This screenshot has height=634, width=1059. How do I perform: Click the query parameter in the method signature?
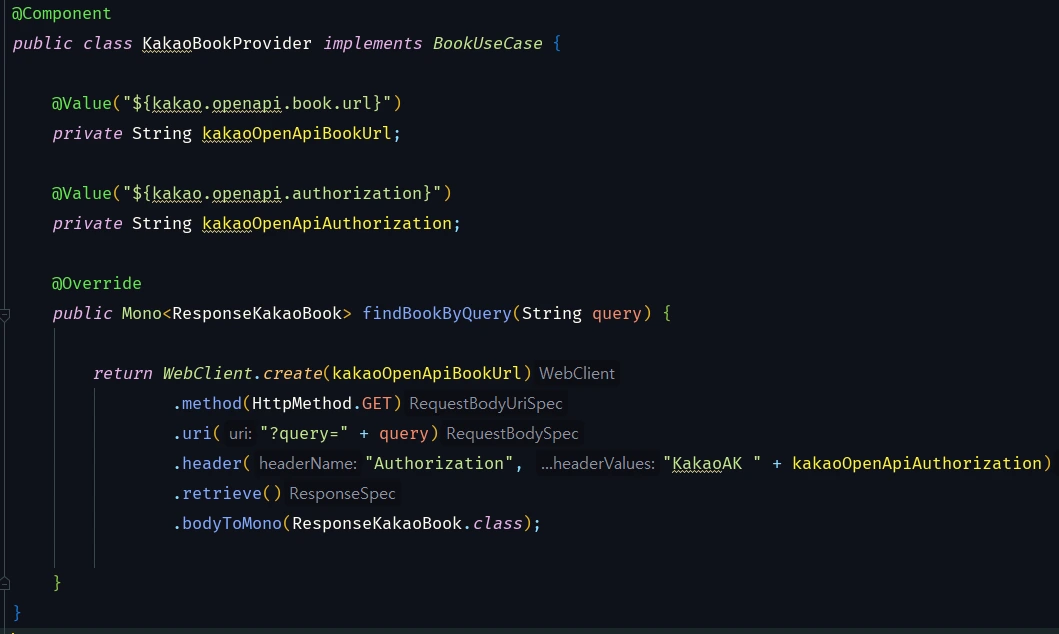pos(617,314)
